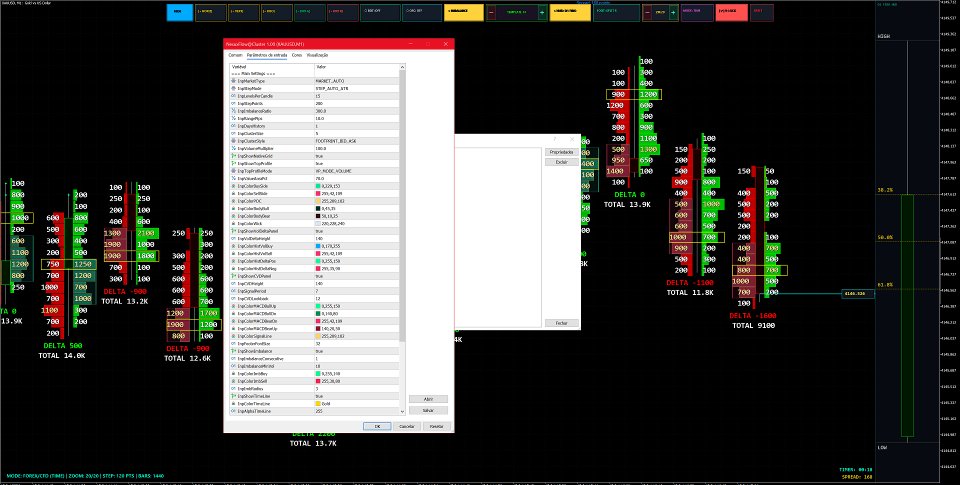Click the light blue button in the top toolbar

179,12
